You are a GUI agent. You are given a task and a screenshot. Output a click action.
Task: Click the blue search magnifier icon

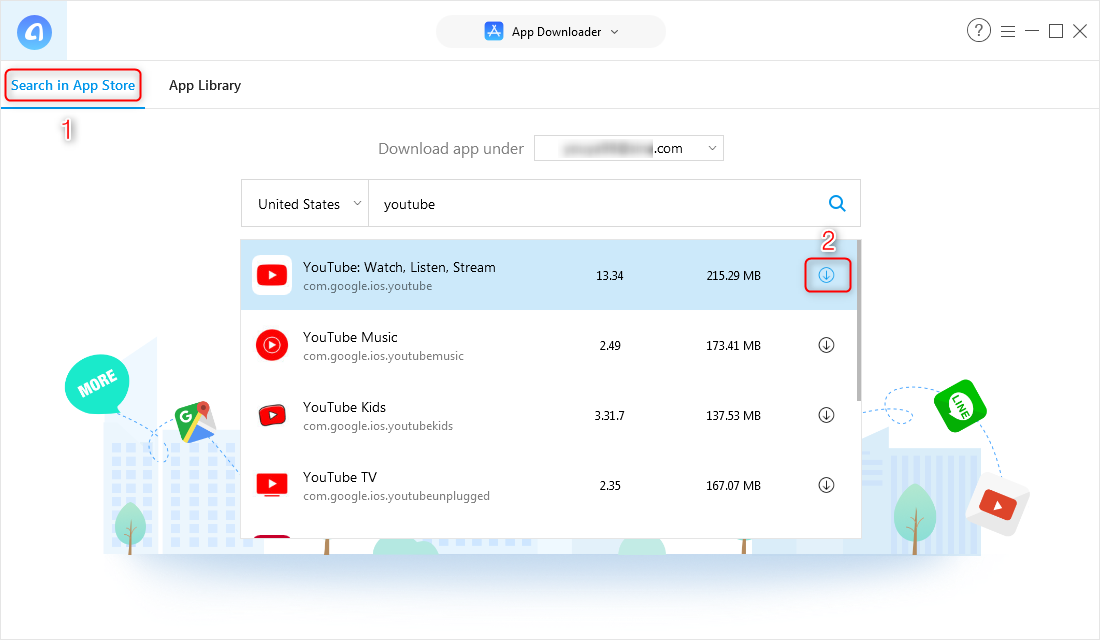click(x=837, y=203)
